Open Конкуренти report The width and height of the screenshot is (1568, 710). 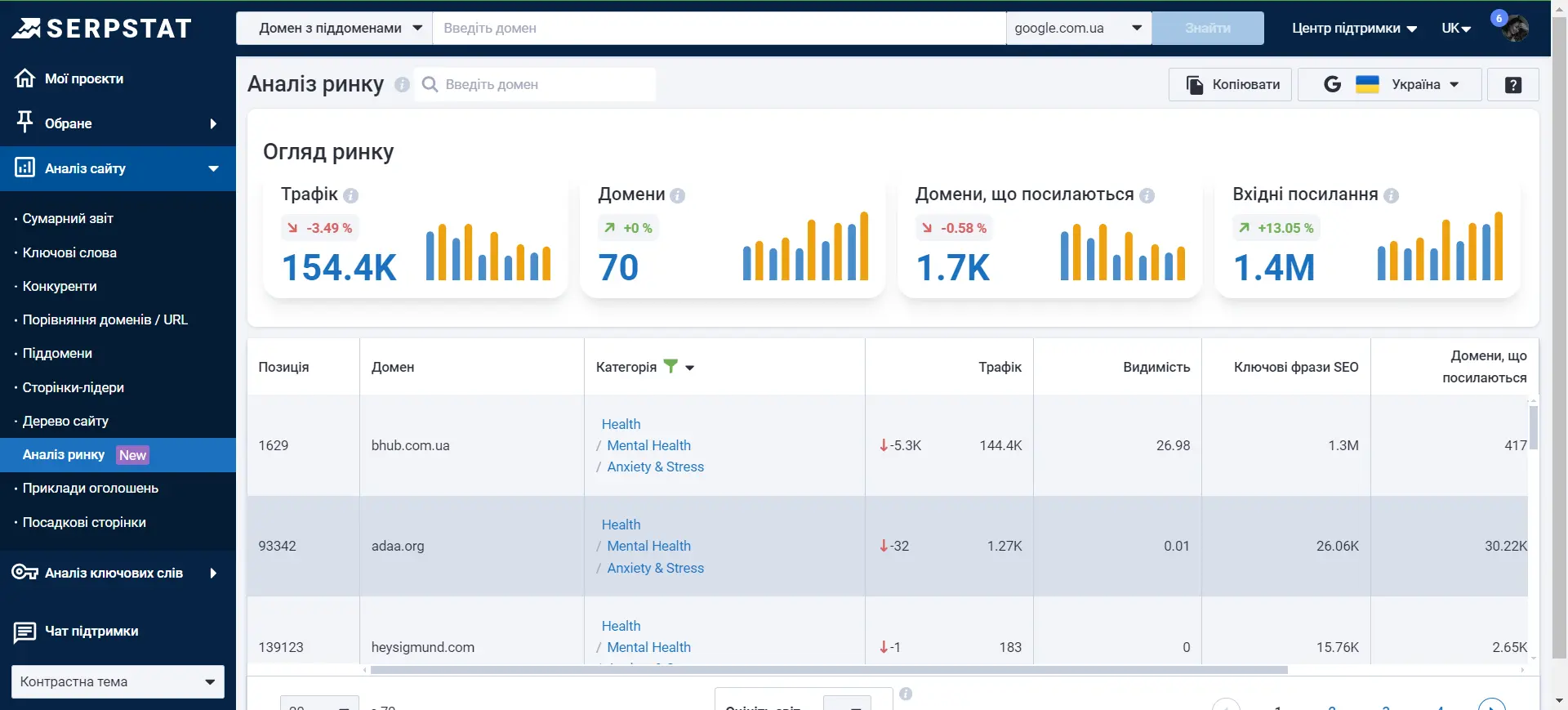tap(60, 286)
